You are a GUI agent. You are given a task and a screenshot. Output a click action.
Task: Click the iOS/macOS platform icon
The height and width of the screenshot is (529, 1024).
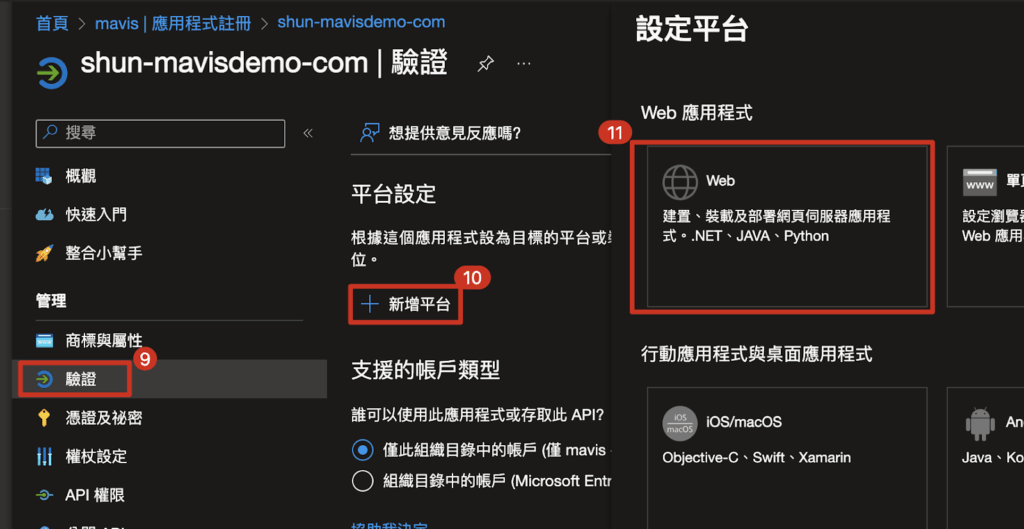point(680,423)
